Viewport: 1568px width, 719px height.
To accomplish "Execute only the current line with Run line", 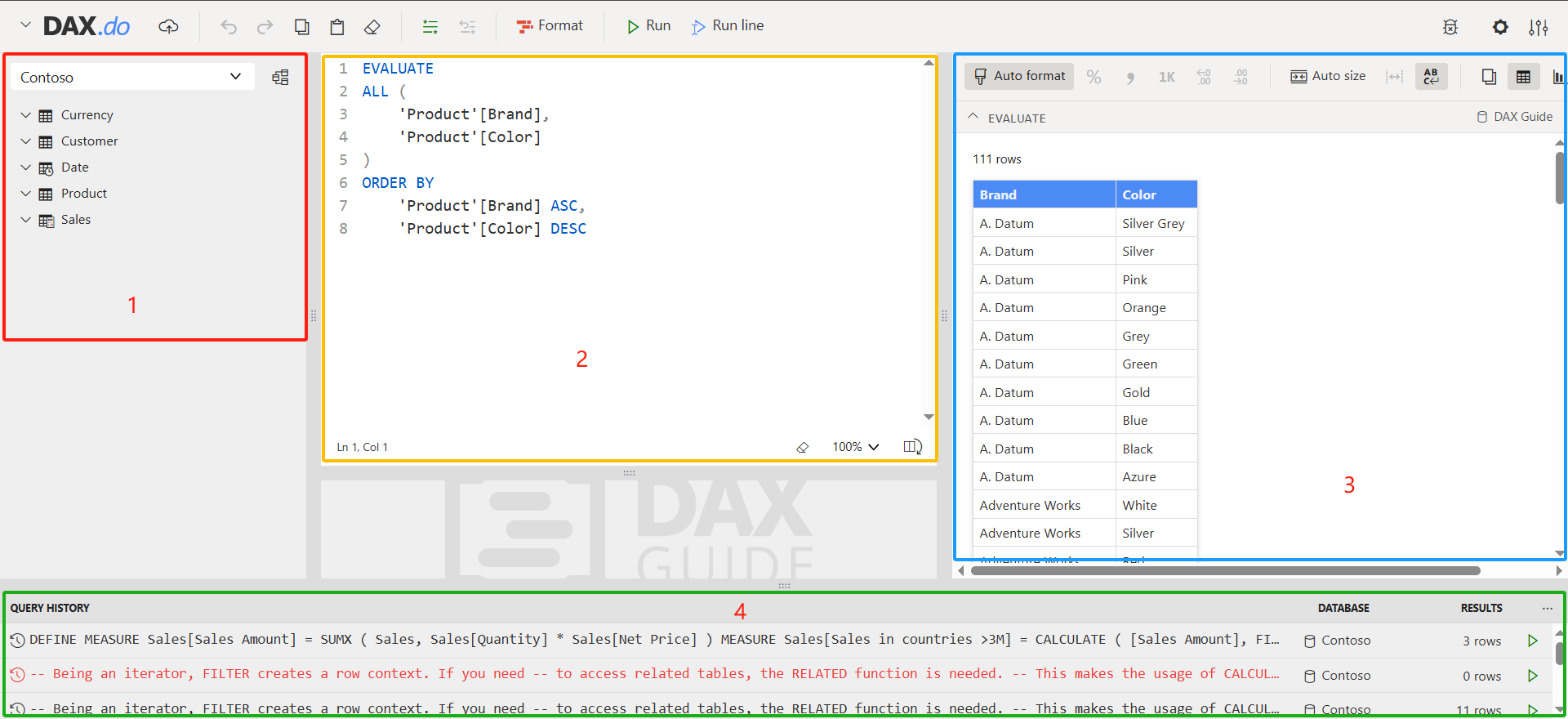I will (x=728, y=26).
